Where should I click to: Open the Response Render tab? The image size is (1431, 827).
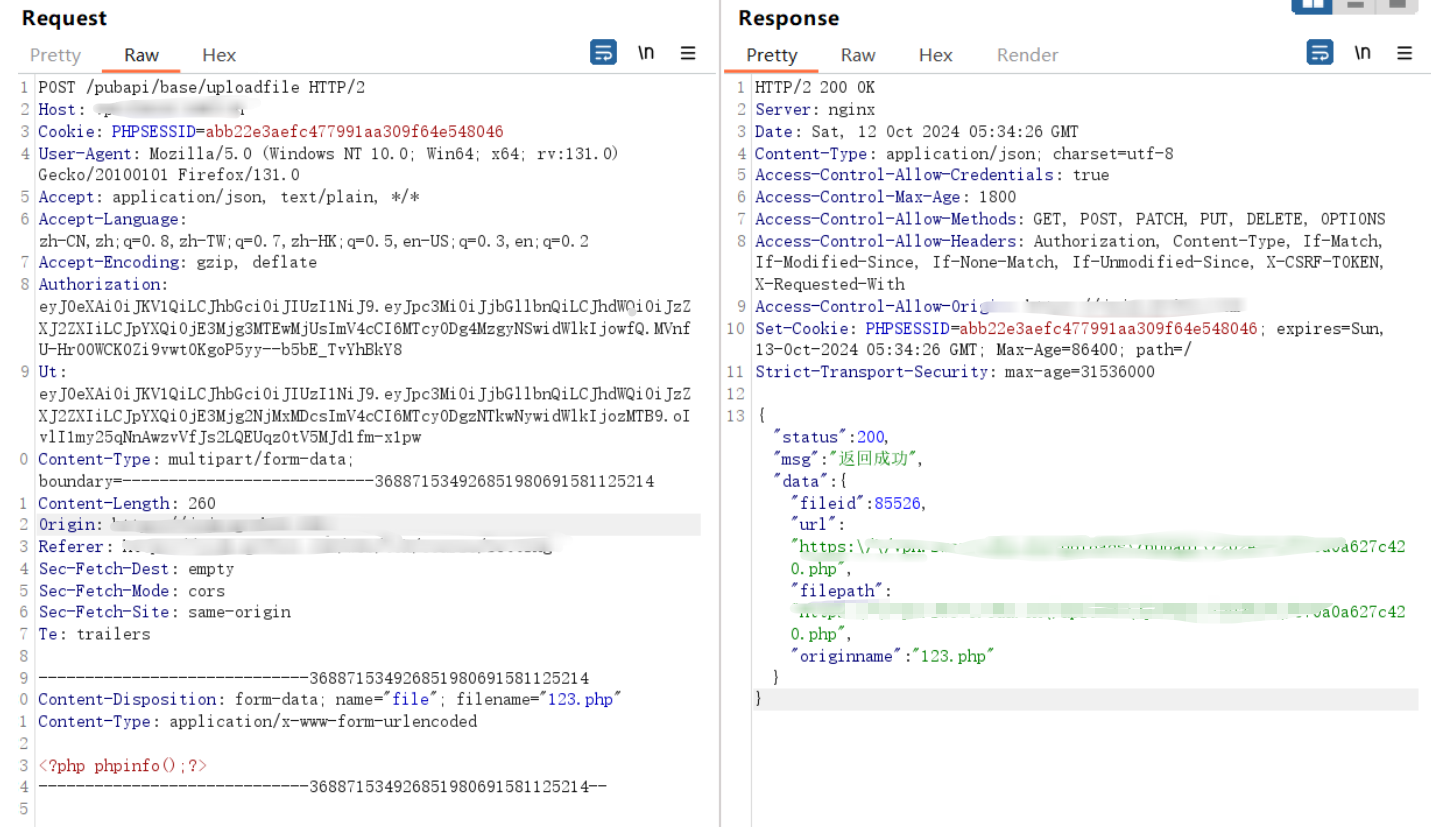pos(1027,55)
